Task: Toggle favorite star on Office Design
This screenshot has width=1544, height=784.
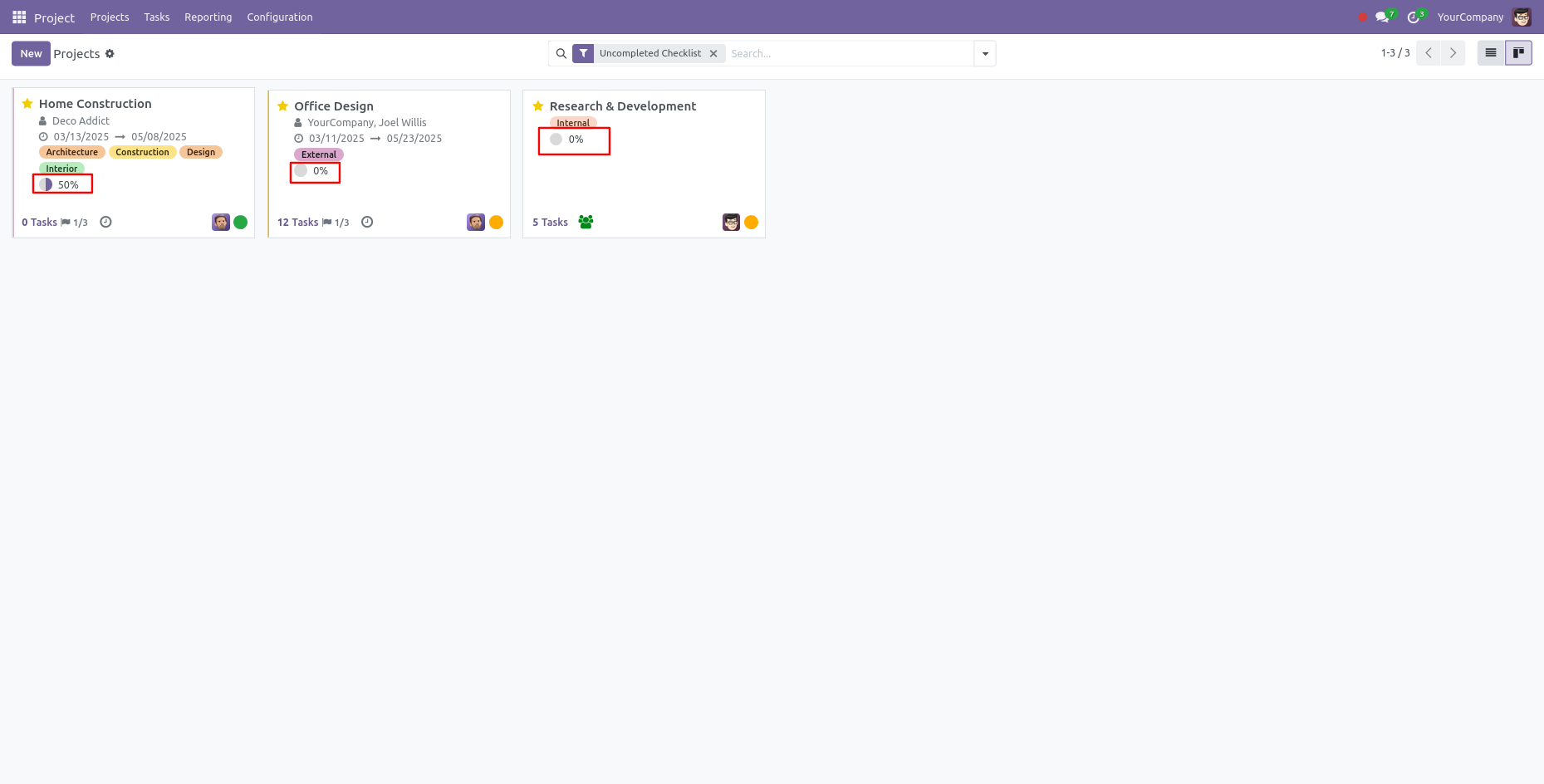Action: click(282, 106)
